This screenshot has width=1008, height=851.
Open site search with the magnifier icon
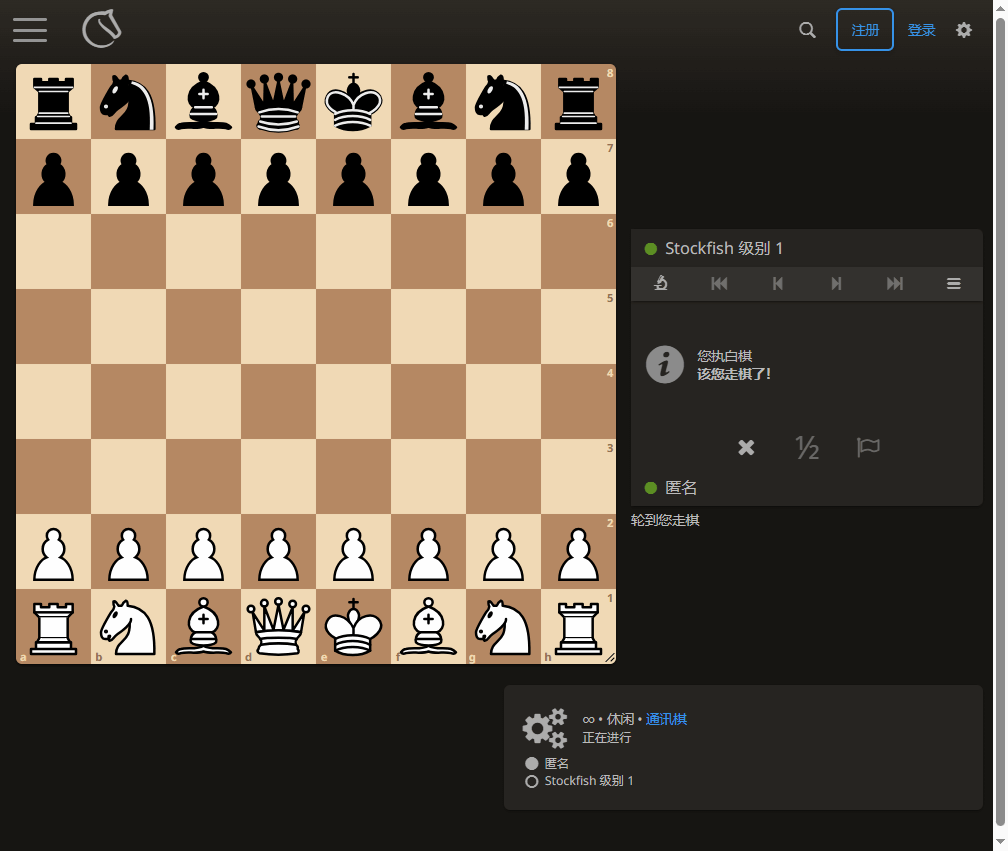[807, 30]
